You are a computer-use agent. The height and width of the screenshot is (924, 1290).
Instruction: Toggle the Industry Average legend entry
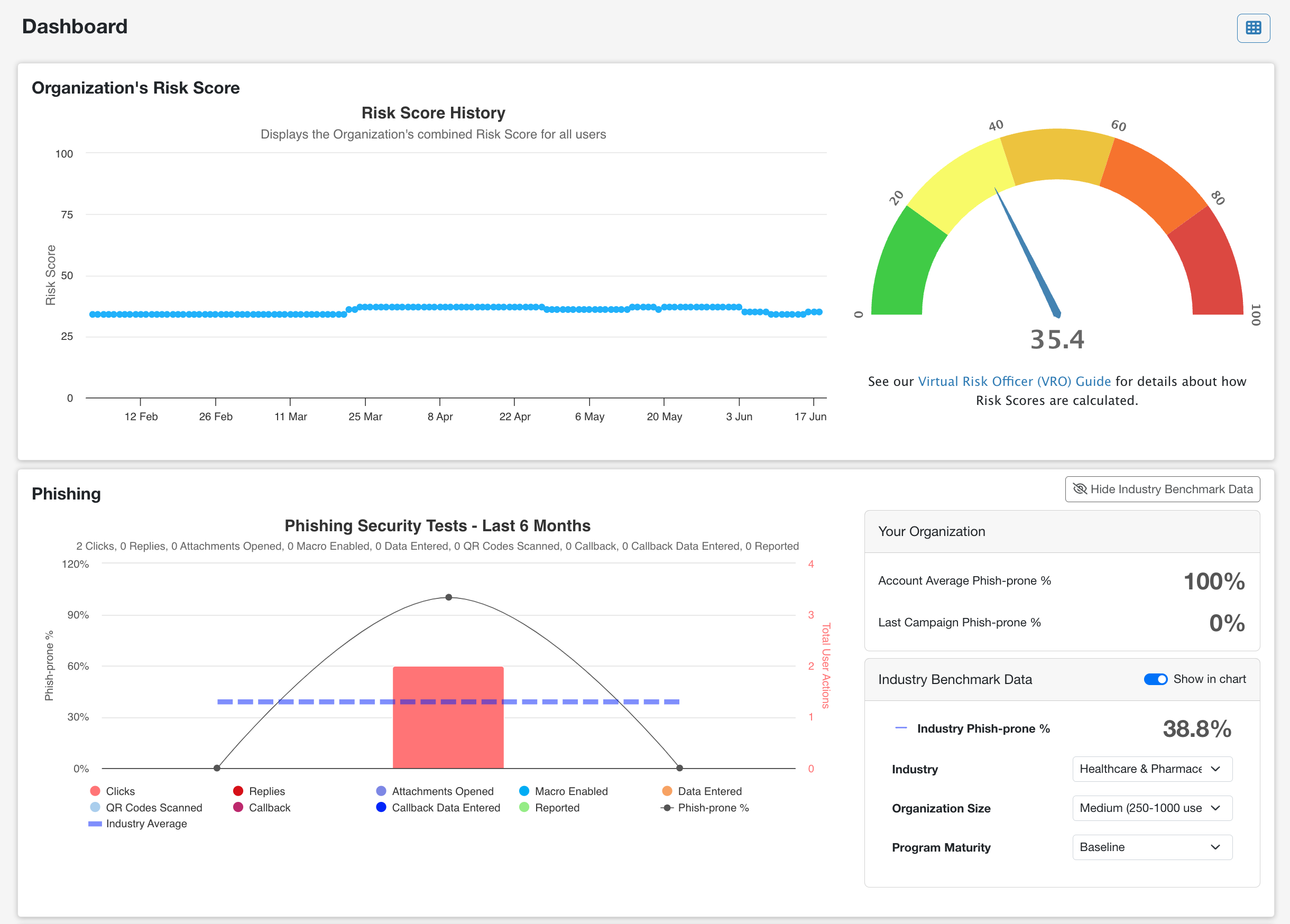[x=137, y=824]
